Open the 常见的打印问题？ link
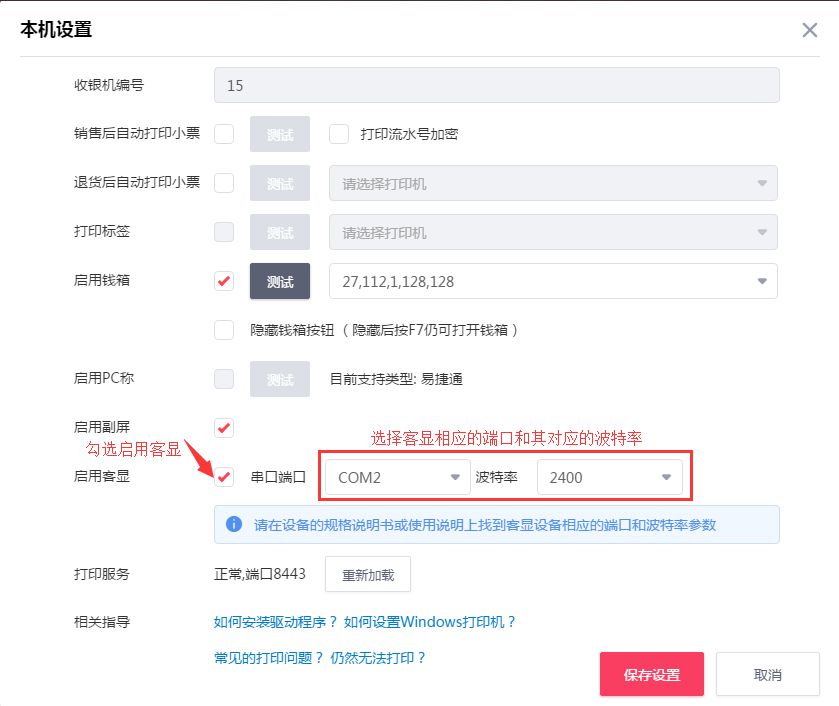839x706 pixels. point(269,657)
